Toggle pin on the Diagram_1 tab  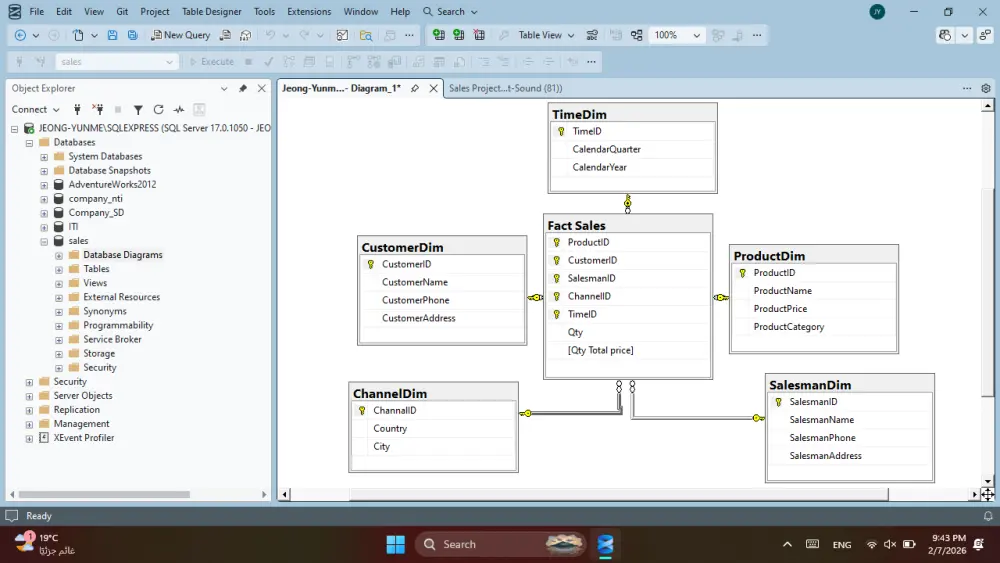click(x=415, y=88)
